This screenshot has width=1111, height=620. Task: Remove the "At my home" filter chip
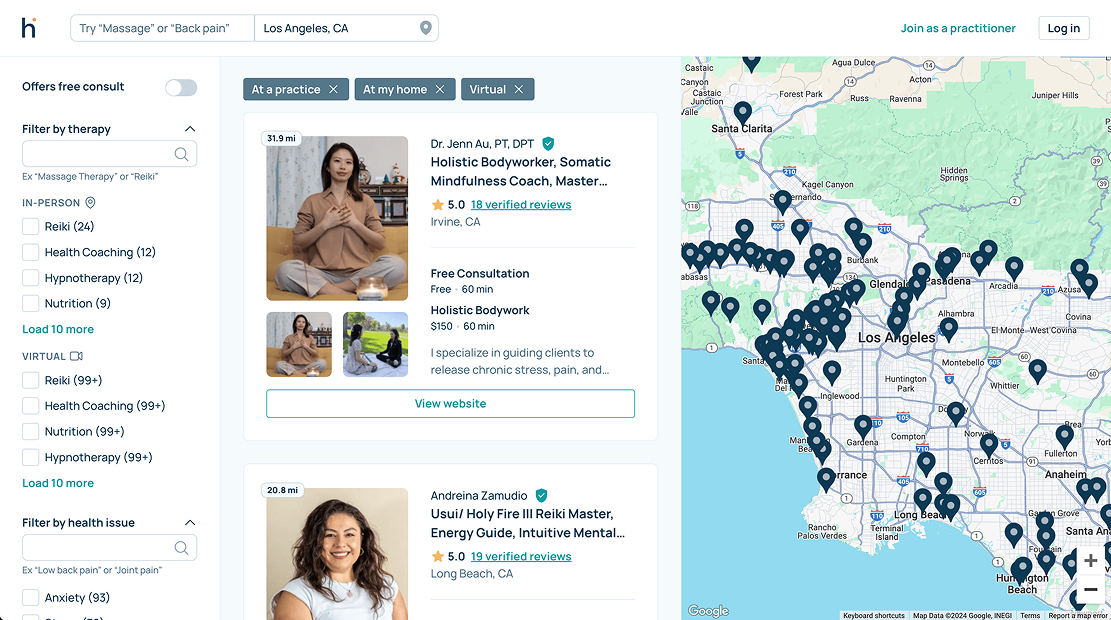(440, 89)
